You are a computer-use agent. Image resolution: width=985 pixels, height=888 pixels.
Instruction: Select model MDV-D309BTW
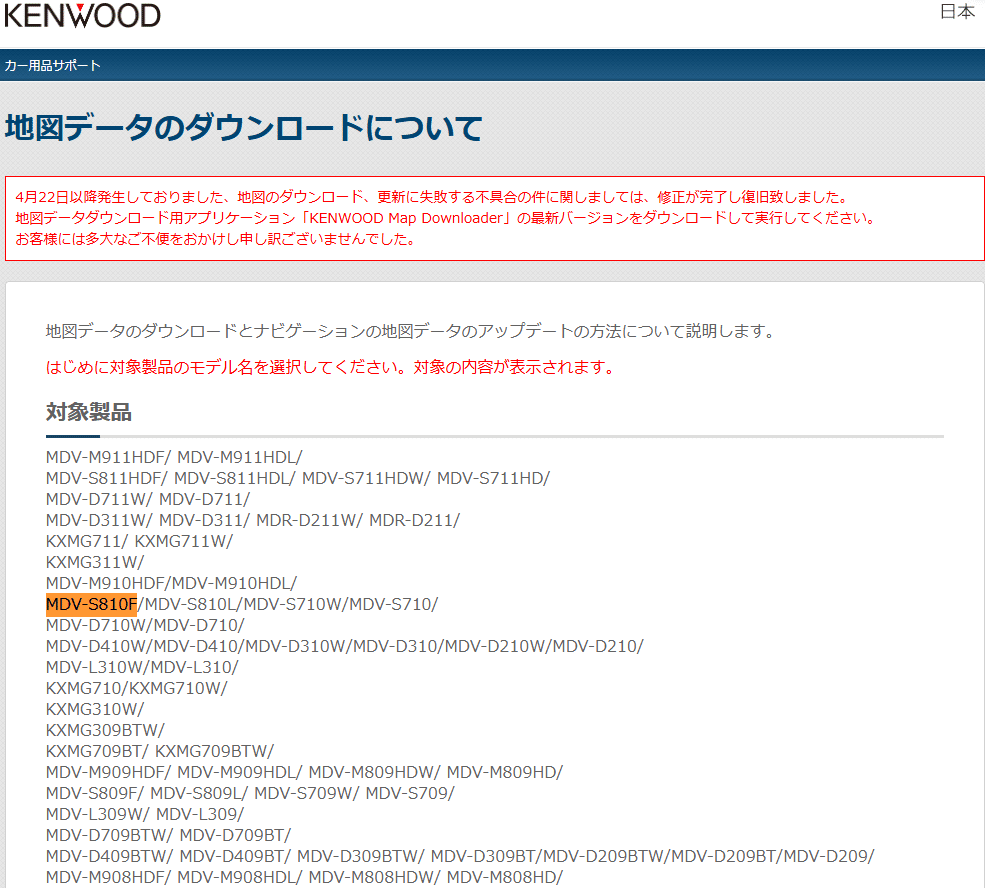point(358,856)
